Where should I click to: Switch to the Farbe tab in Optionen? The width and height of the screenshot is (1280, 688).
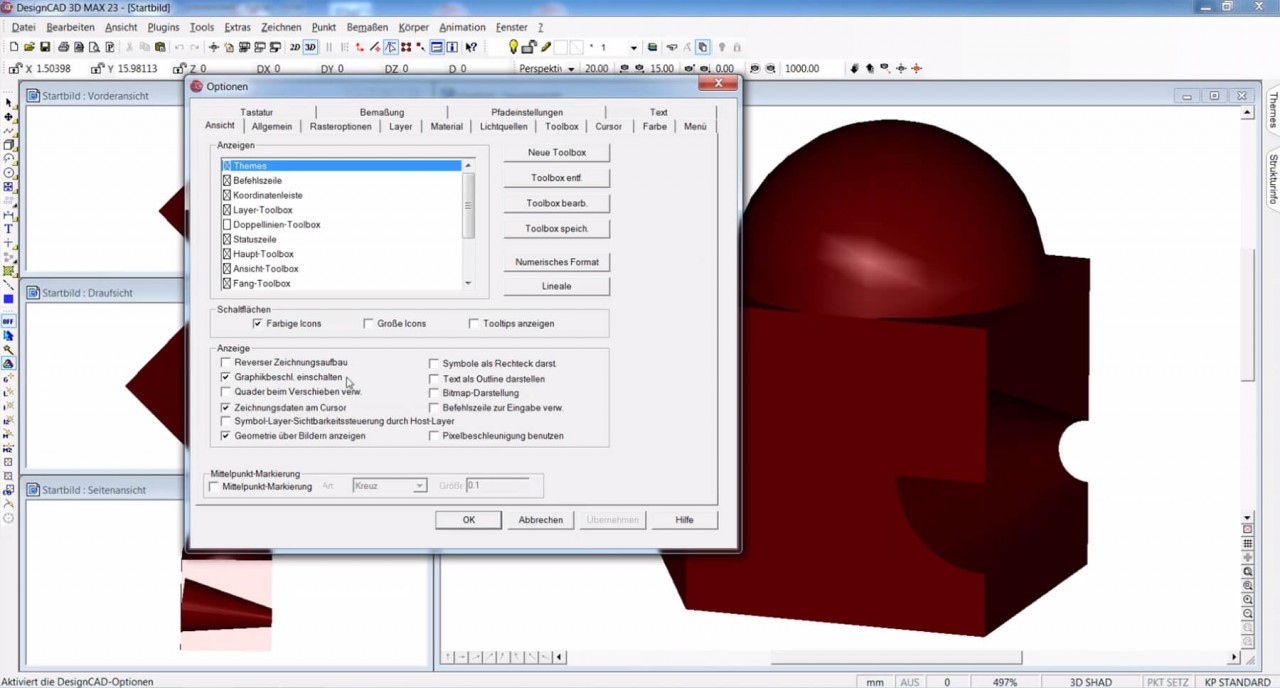[653, 127]
